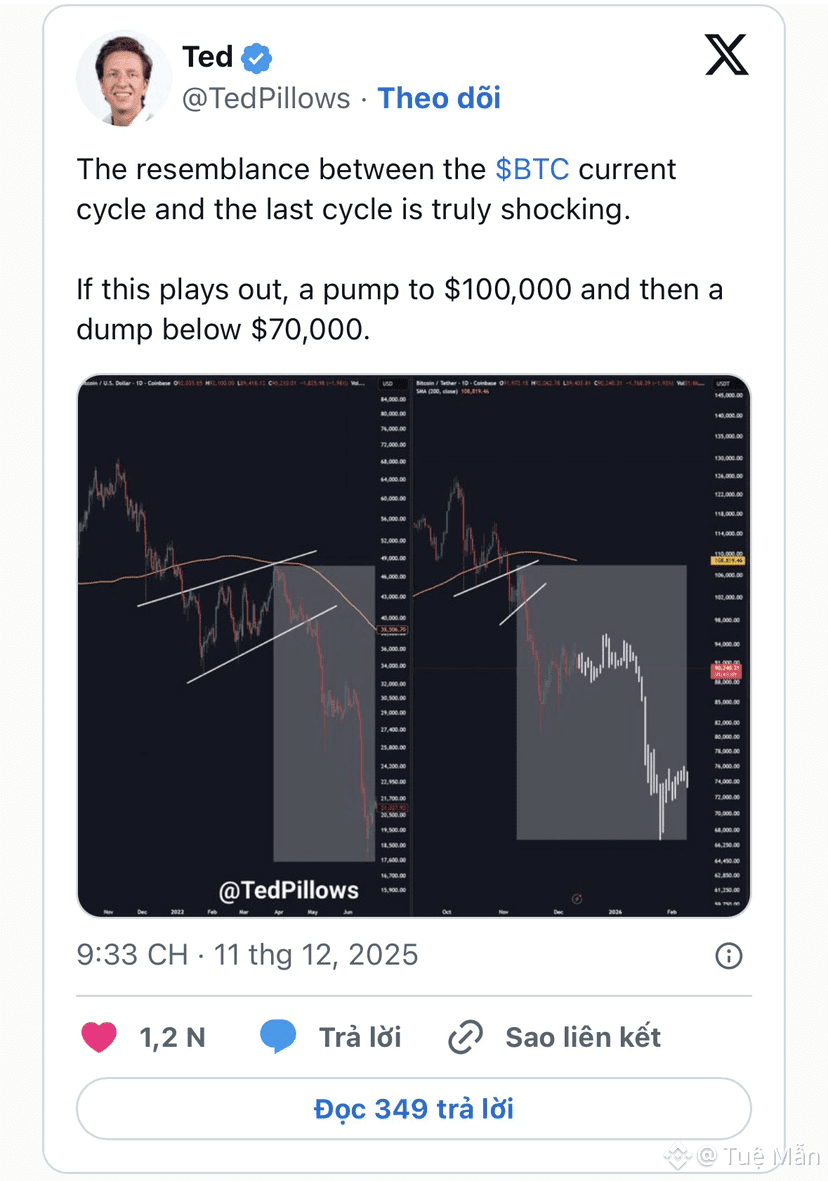Click the Binance Square watermark logo at the bottom right
Screen dimensions: 828x1181
677,1155
